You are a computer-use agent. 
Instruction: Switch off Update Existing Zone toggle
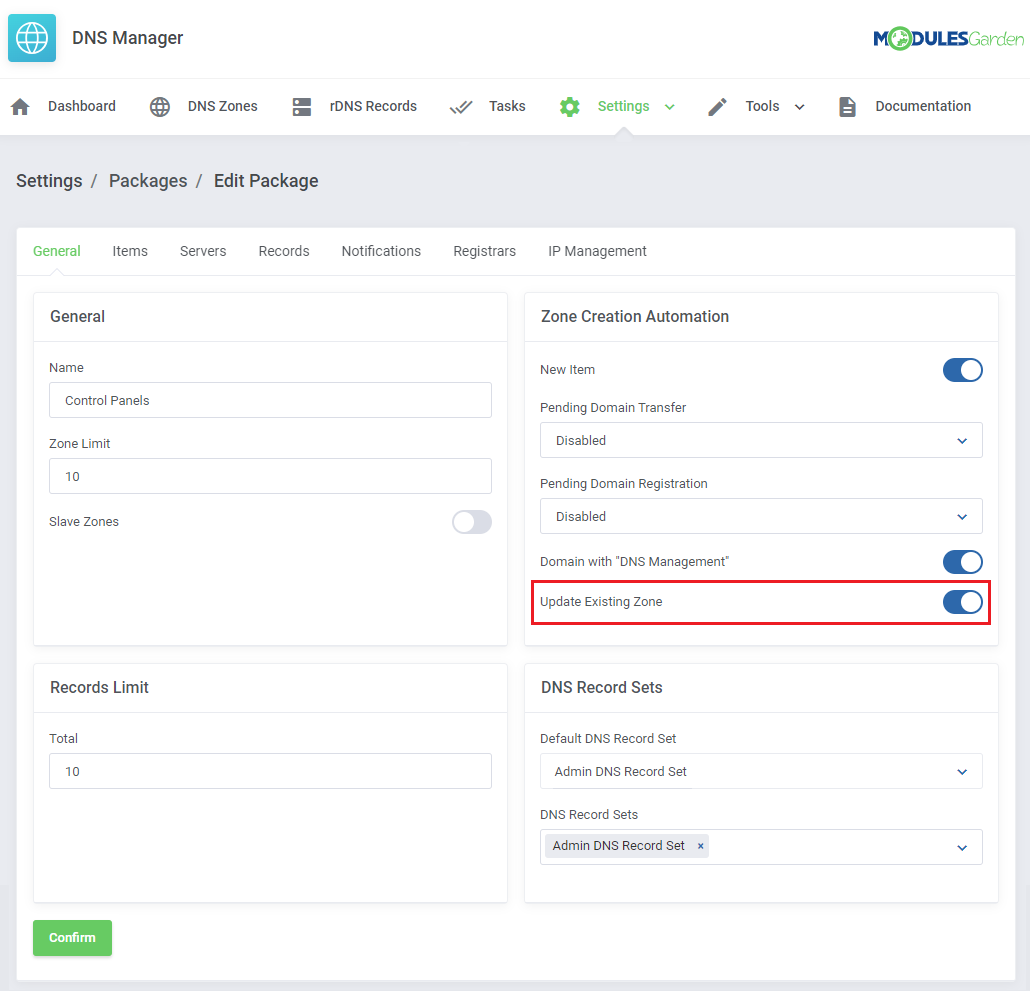(962, 602)
